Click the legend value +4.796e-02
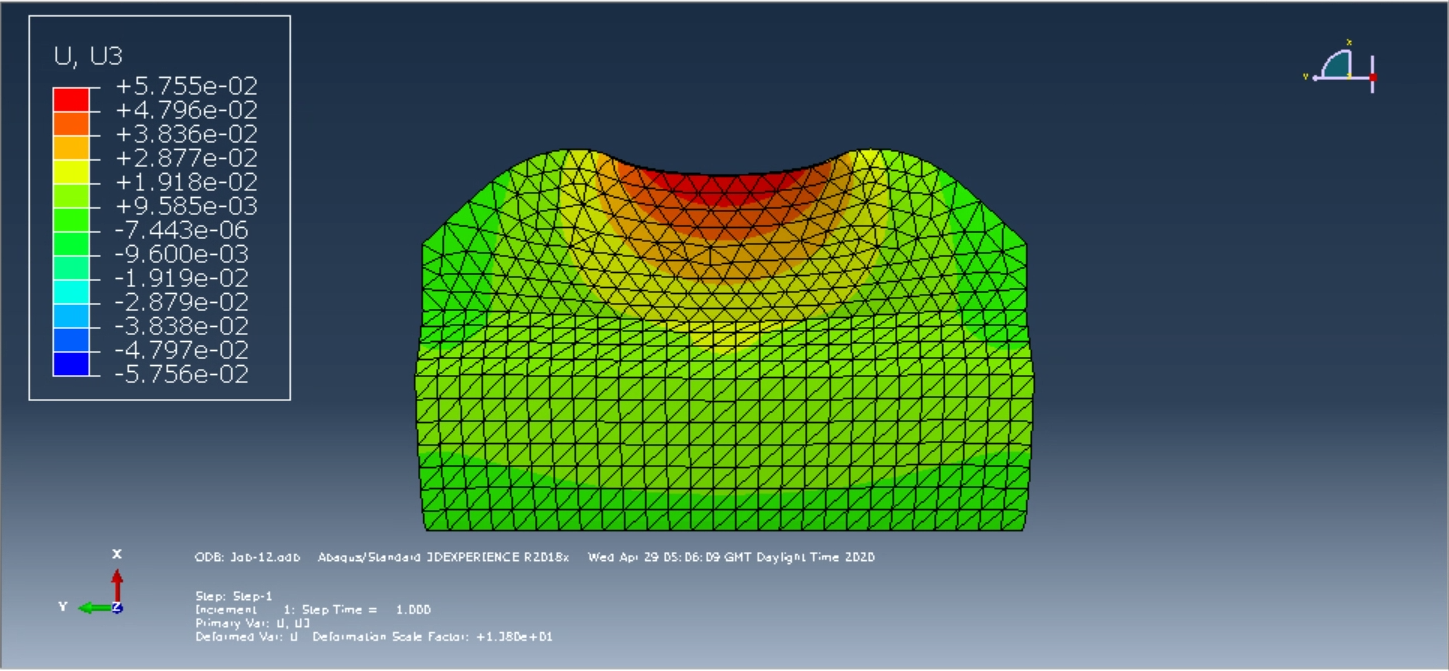1449x671 pixels. point(187,110)
